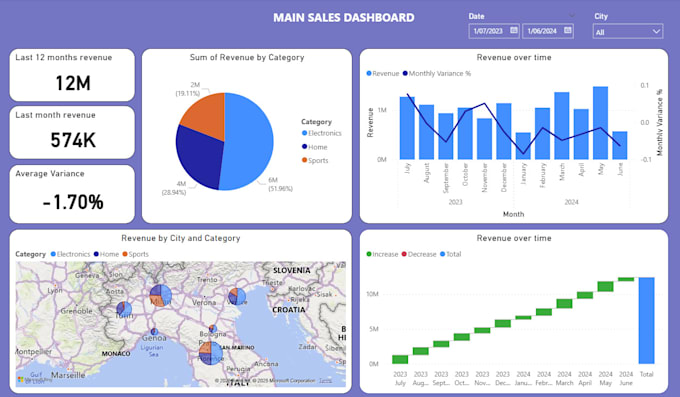This screenshot has height=397, width=680.
Task: Click the 6M (51.96%) pie data label
Action: (280, 184)
